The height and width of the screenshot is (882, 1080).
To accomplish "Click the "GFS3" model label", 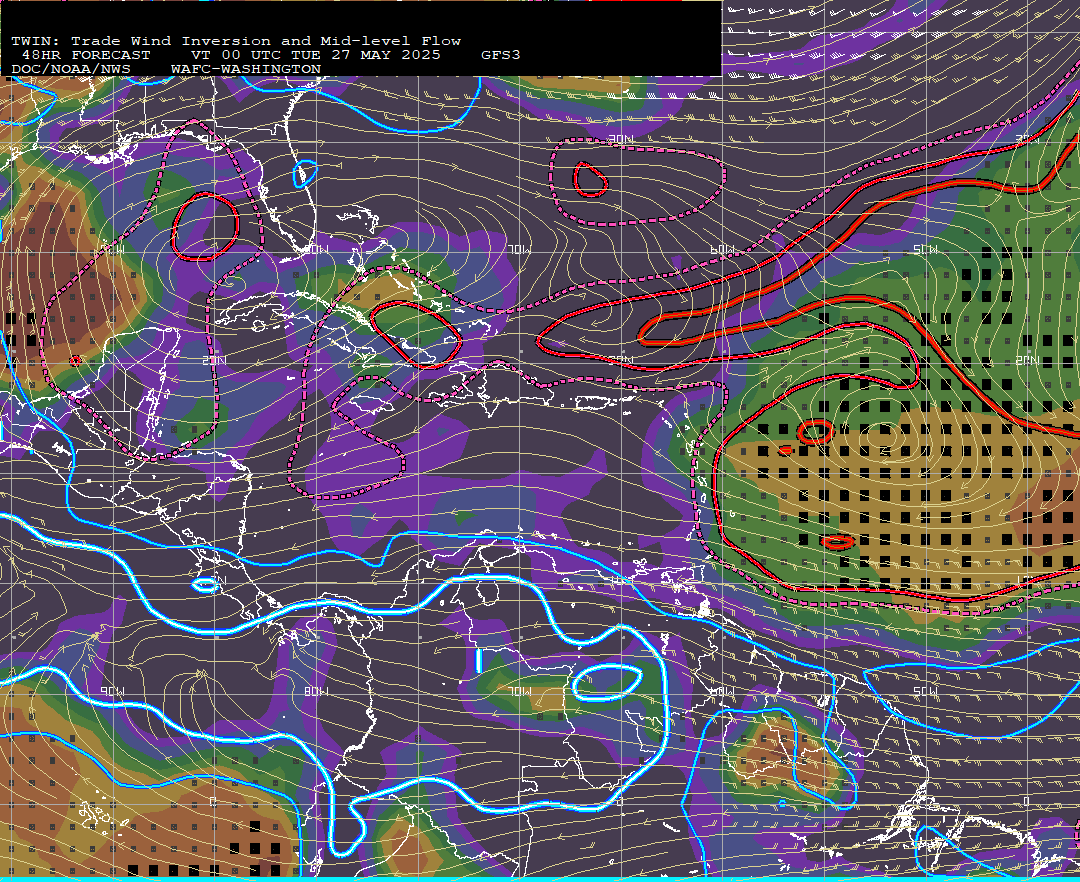I will pyautogui.click(x=501, y=55).
